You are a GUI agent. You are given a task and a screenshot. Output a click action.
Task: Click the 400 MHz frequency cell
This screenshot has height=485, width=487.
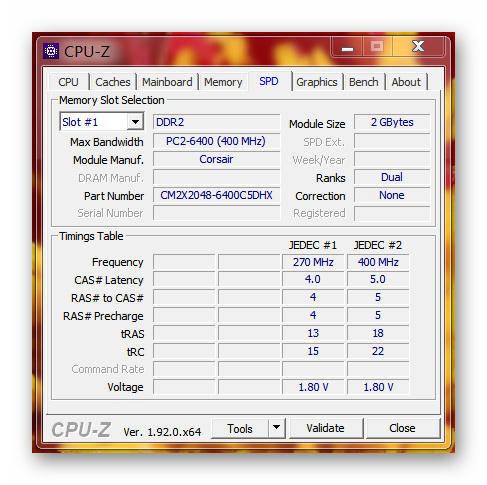[378, 262]
